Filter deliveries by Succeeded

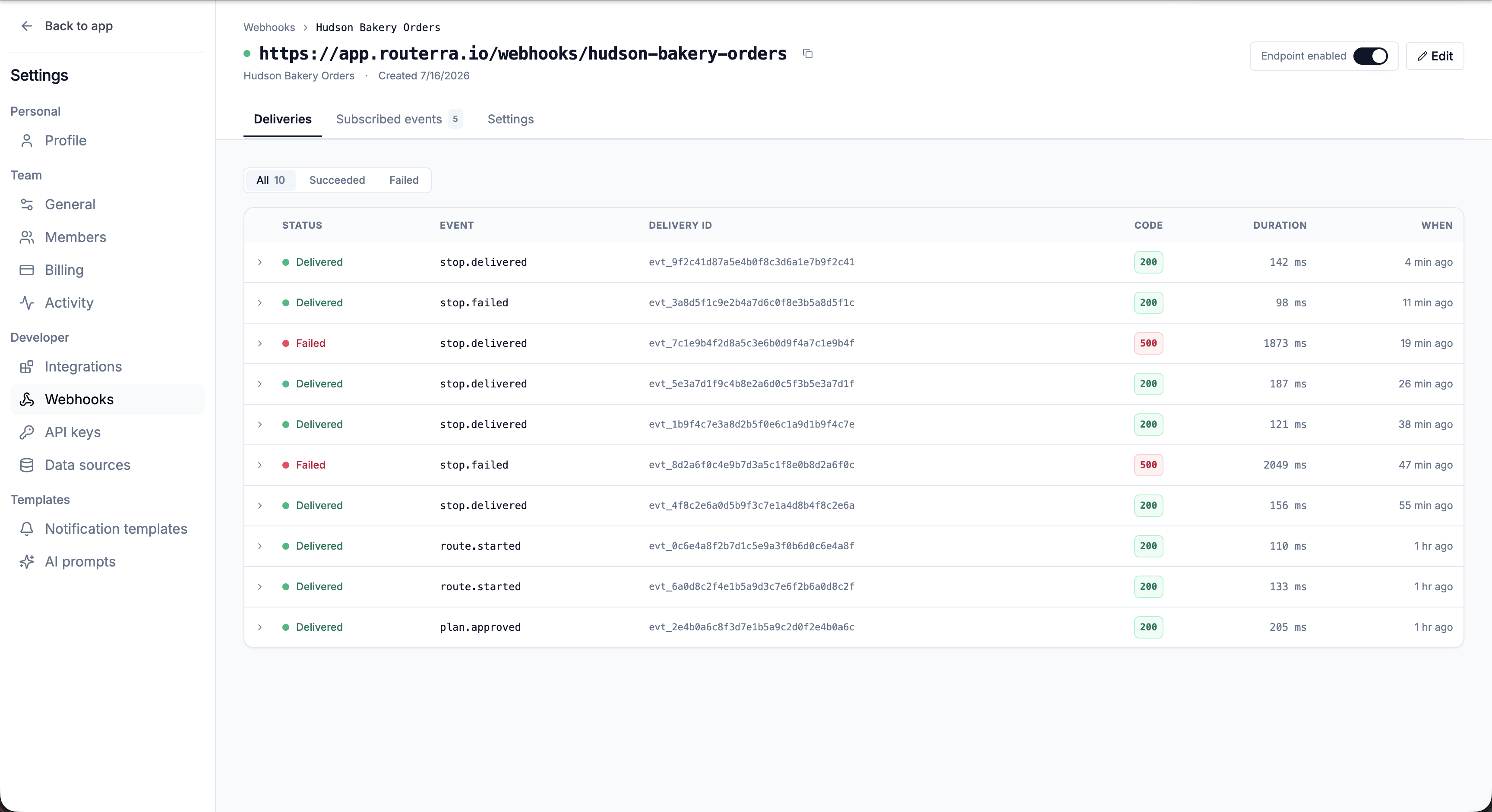click(x=337, y=180)
